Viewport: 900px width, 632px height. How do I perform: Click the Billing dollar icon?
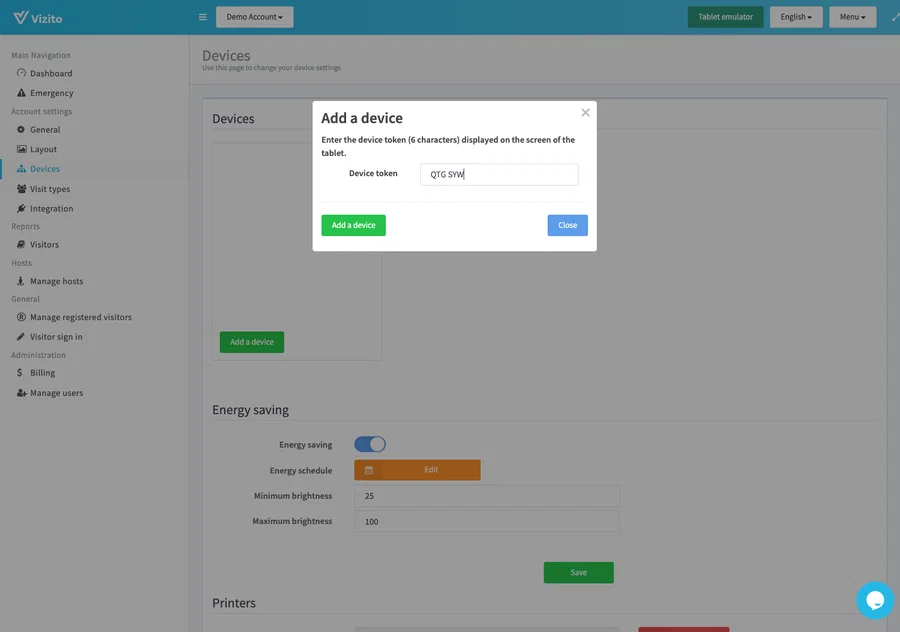click(x=21, y=373)
